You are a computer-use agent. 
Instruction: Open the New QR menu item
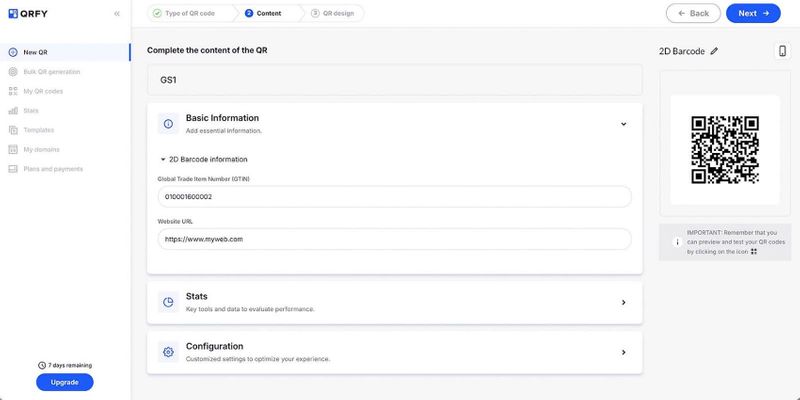point(65,52)
